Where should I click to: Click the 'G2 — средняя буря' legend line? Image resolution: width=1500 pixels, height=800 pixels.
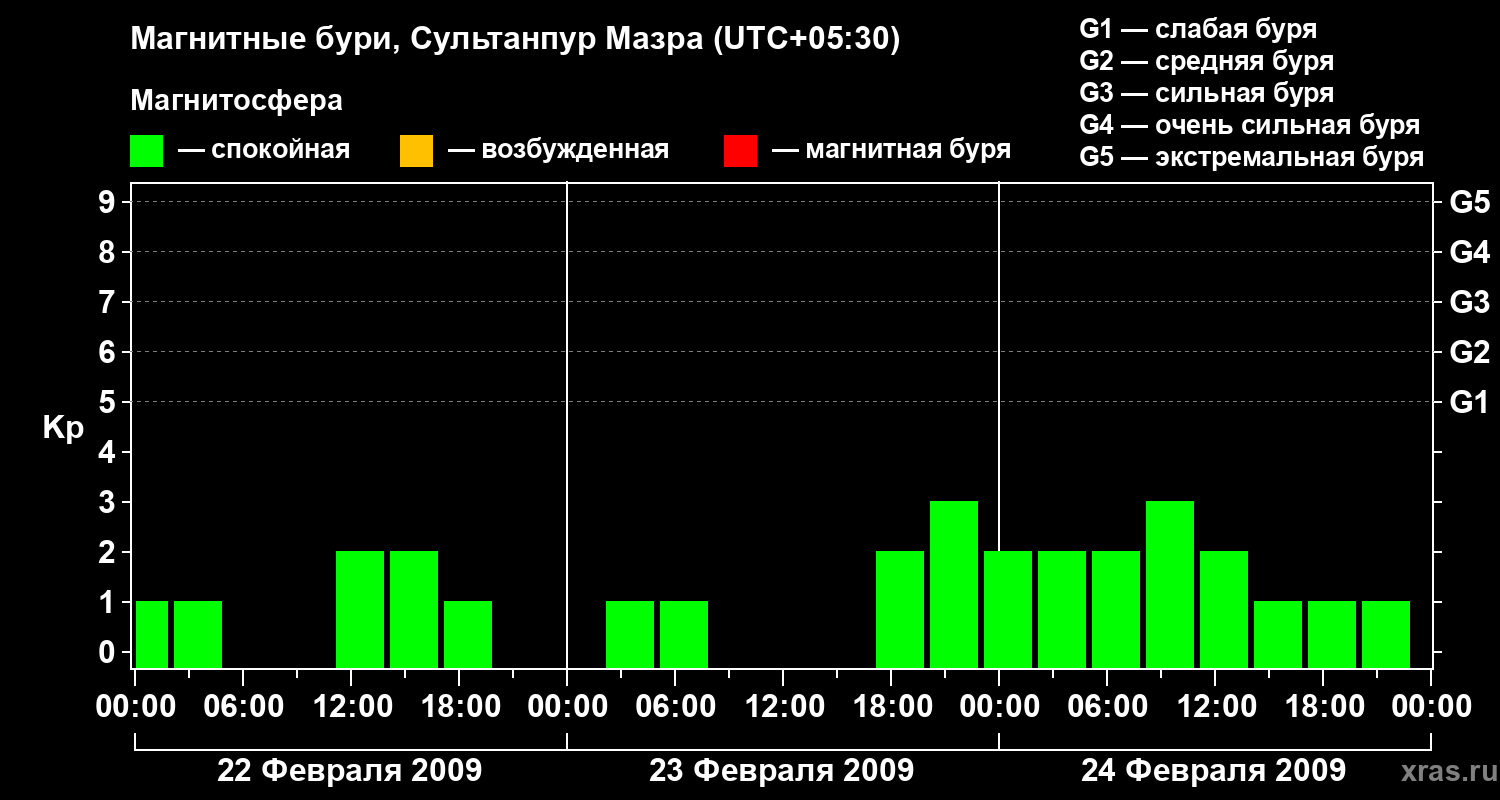[1207, 61]
